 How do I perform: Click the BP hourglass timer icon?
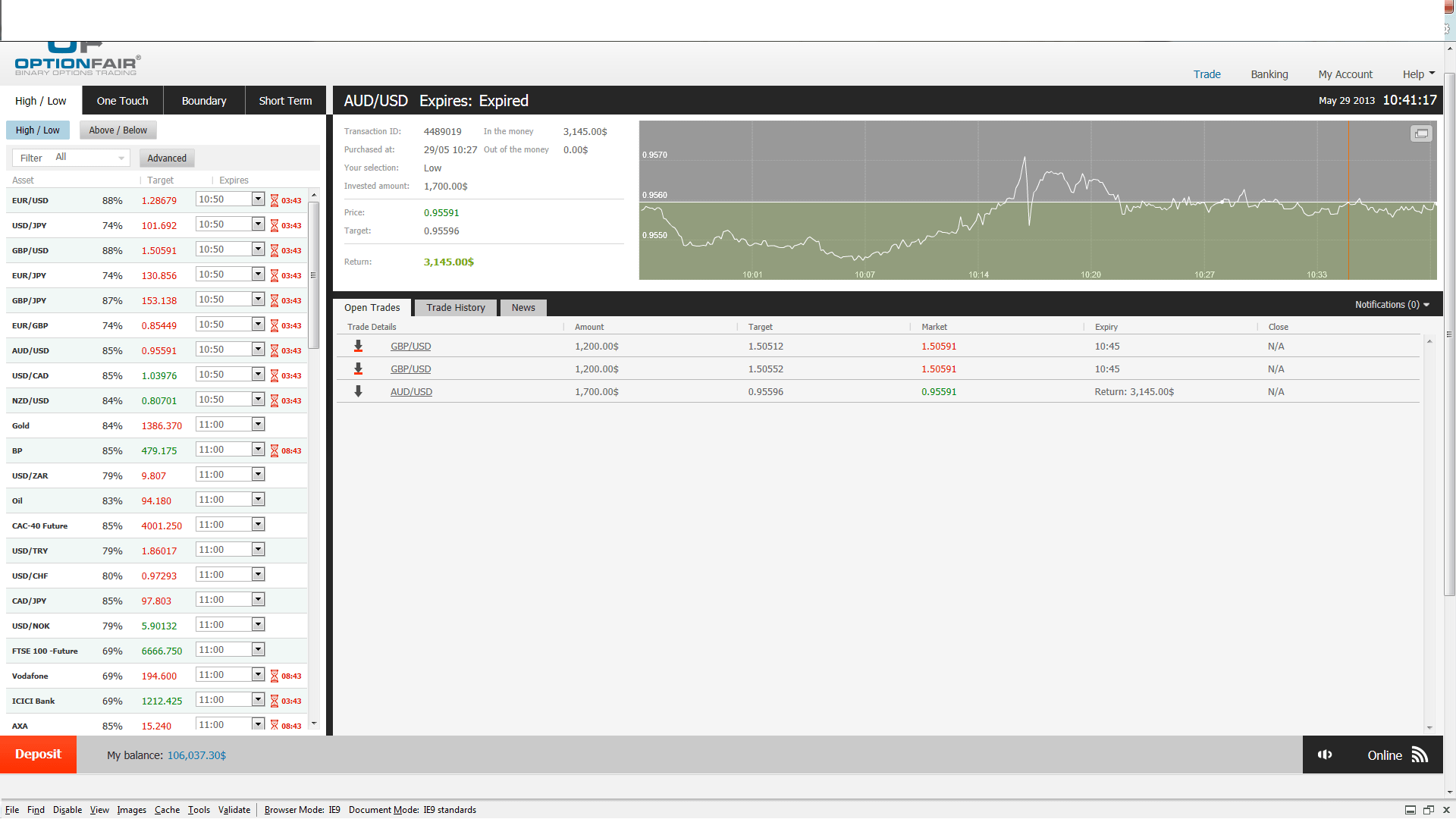tap(275, 450)
